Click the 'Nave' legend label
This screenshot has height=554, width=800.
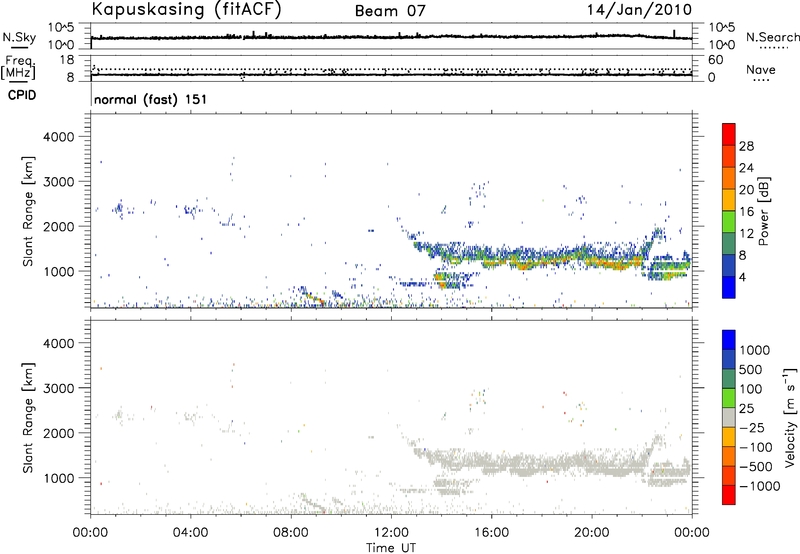point(761,70)
